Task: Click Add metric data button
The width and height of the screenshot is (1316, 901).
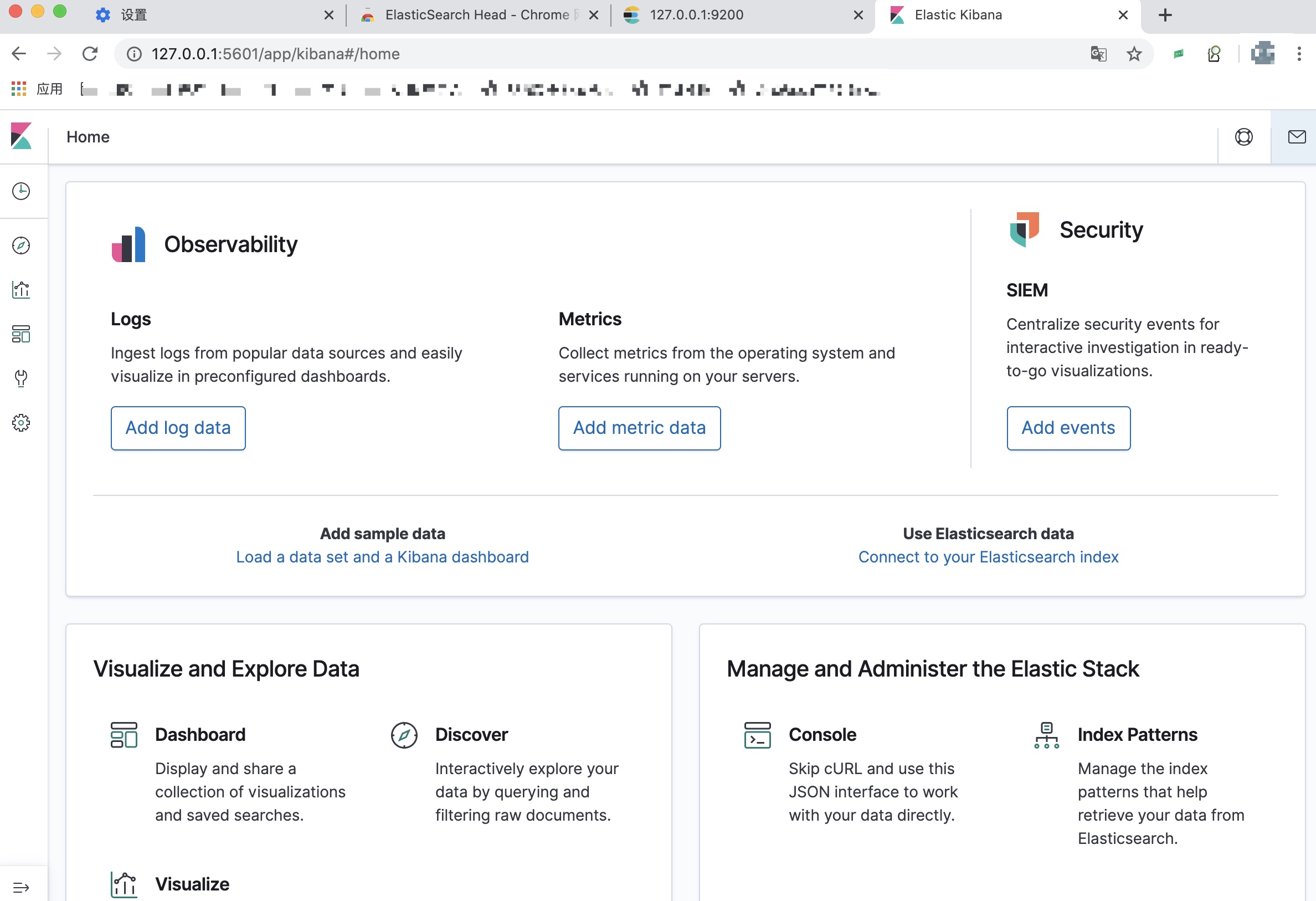Action: 639,428
